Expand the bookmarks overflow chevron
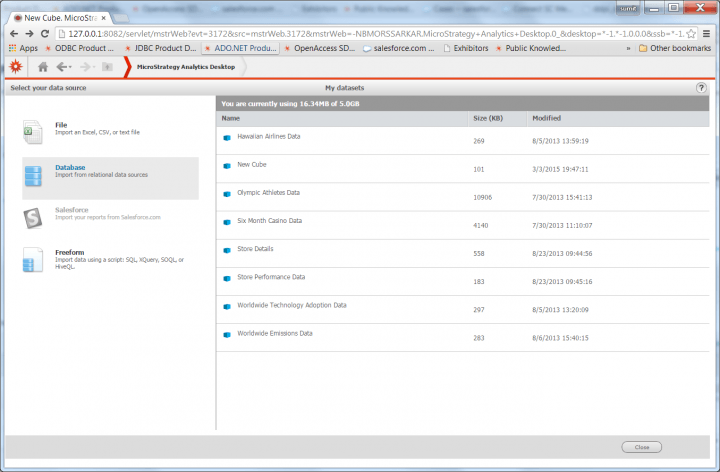 click(628, 47)
